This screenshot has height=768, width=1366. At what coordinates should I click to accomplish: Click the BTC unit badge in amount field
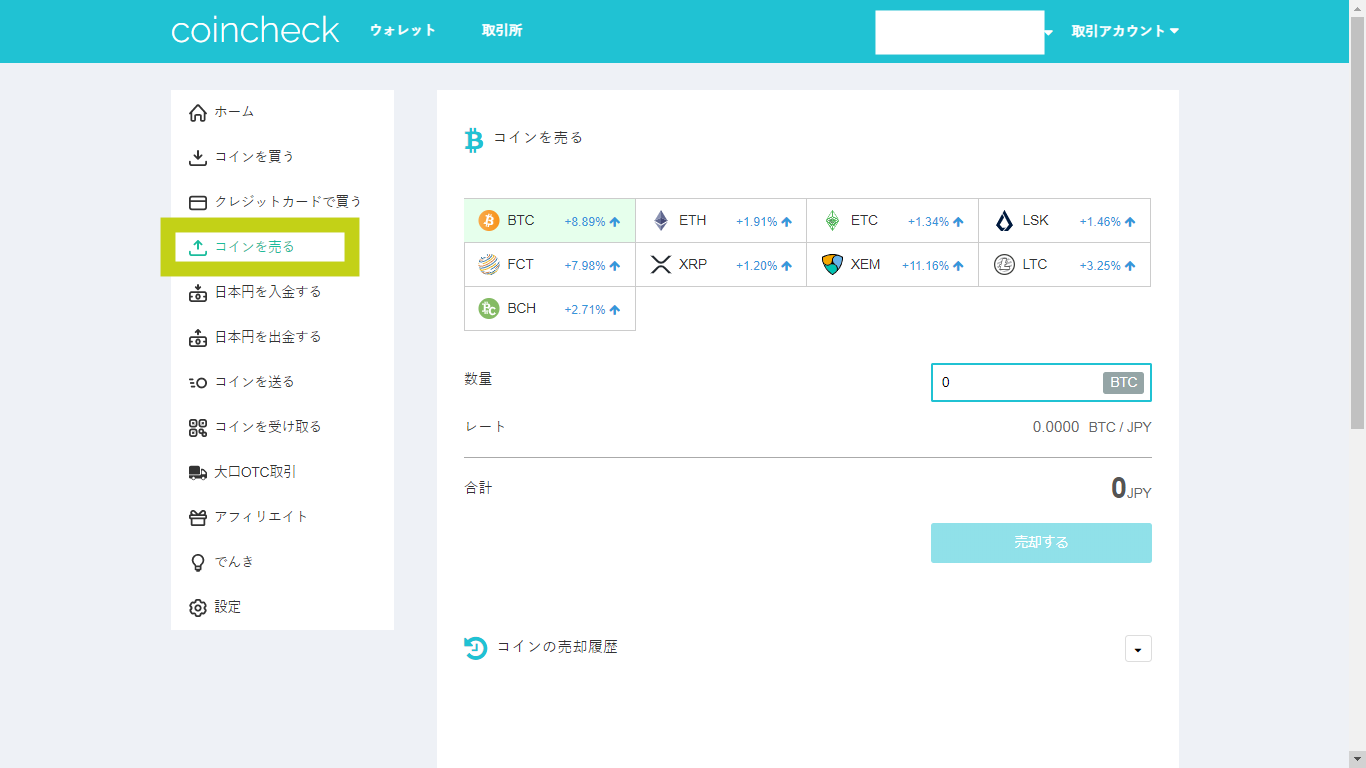click(x=1123, y=382)
